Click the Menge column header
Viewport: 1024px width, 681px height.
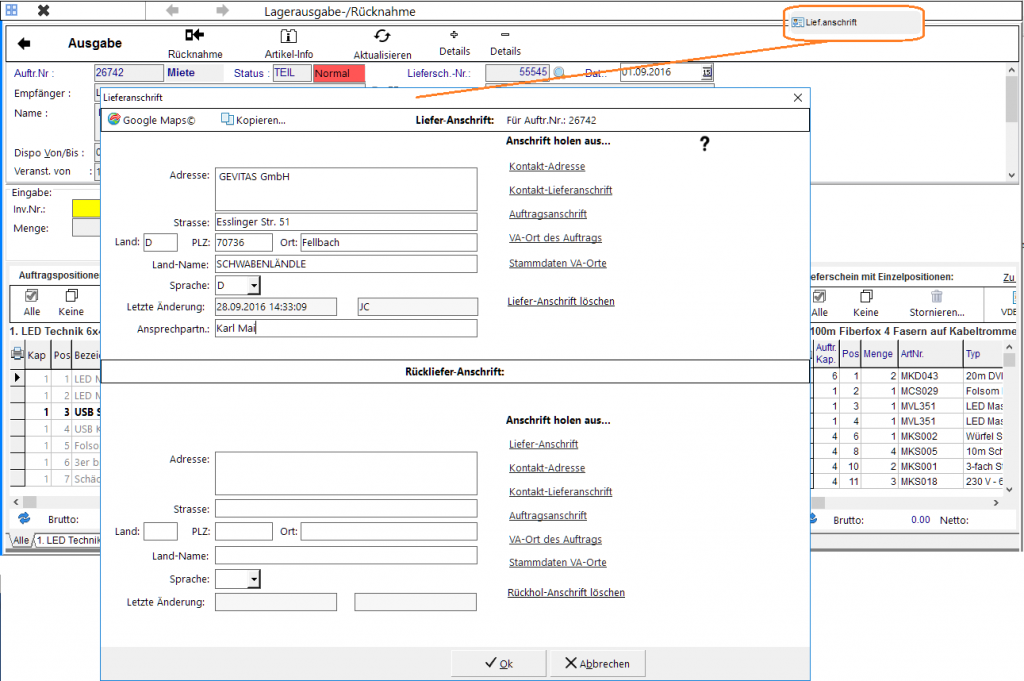(877, 353)
